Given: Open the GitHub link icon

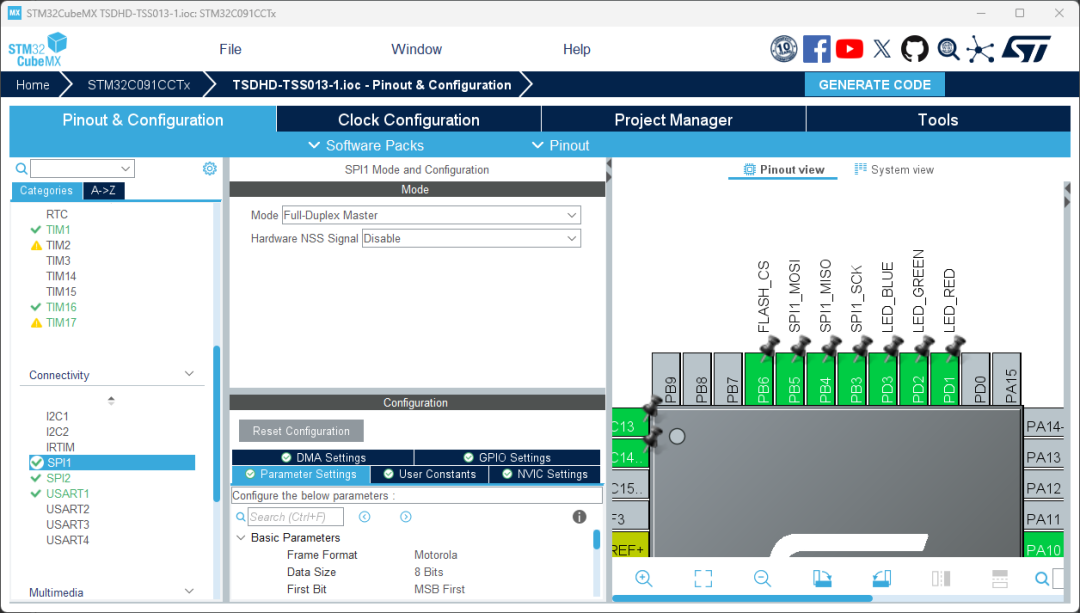Looking at the screenshot, I should (915, 49).
